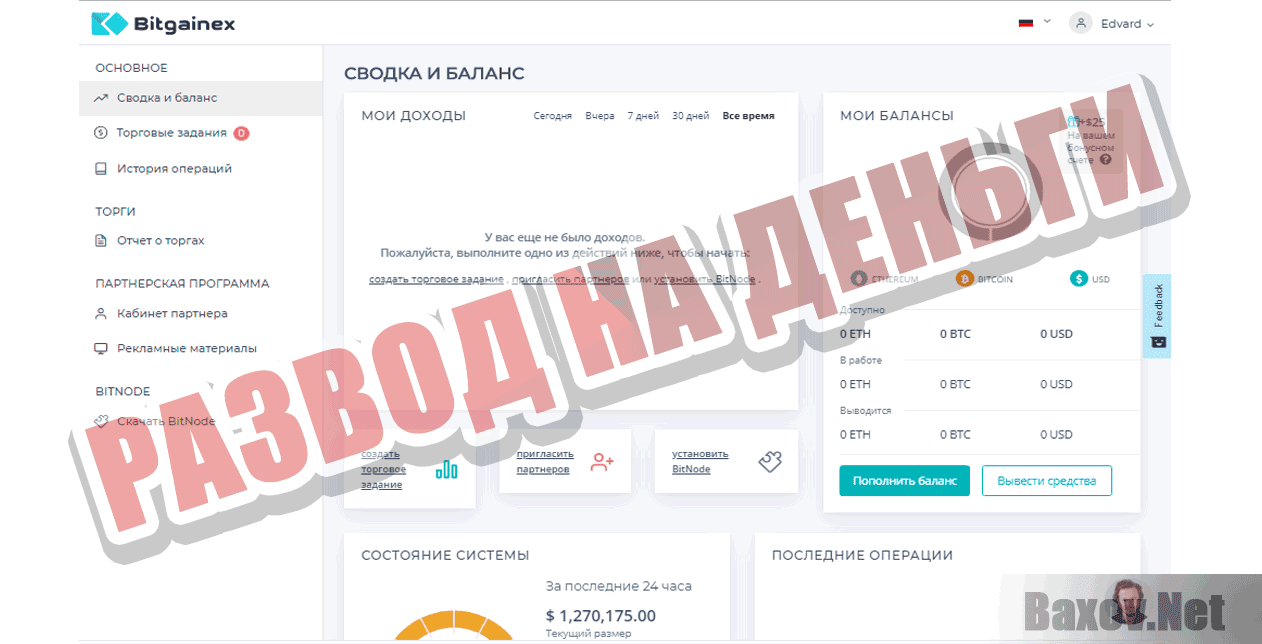Screen dimensions: 1262x644
Task: Click the Bitcoin currency icon
Action: pos(963,279)
